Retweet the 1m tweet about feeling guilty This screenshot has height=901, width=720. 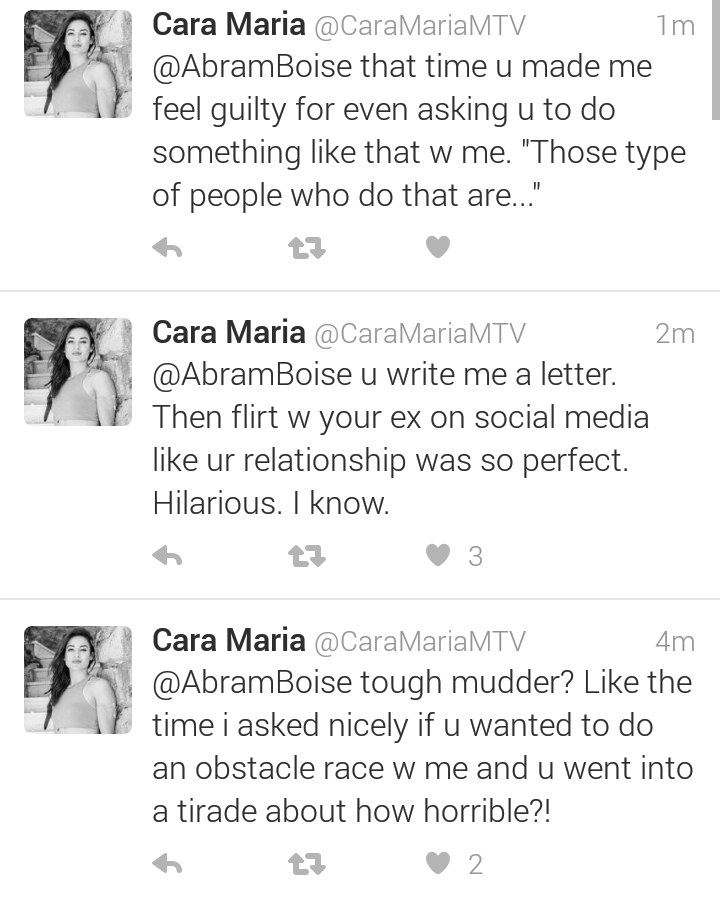(x=306, y=248)
